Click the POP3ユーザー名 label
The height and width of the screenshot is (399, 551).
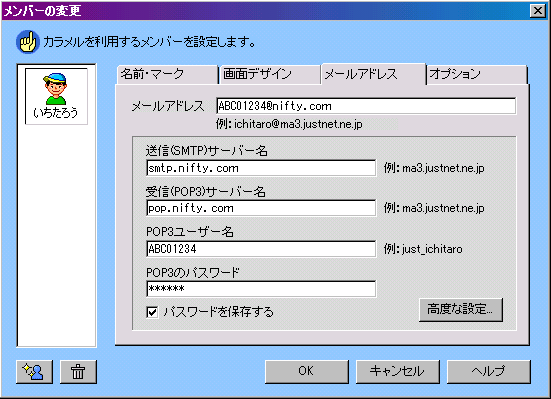(x=190, y=232)
